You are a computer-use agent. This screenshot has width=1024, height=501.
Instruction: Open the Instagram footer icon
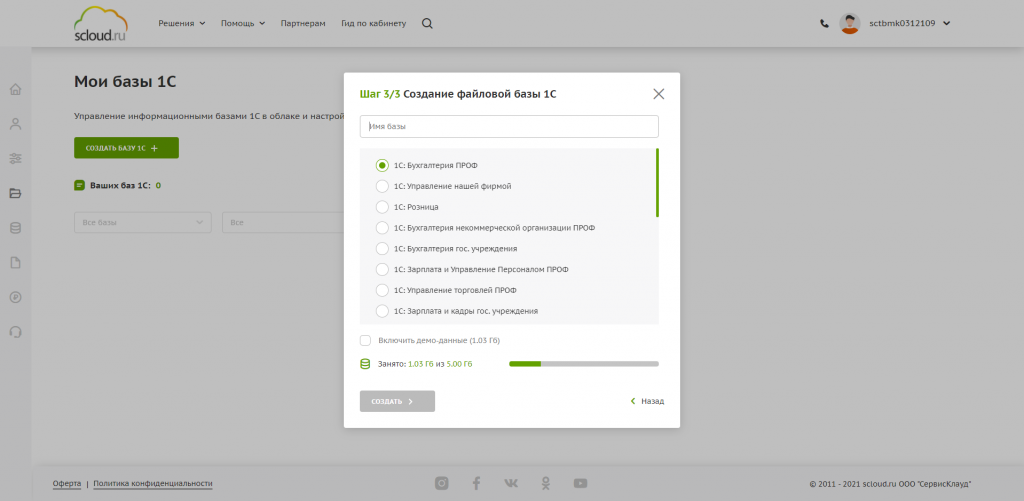coord(441,483)
